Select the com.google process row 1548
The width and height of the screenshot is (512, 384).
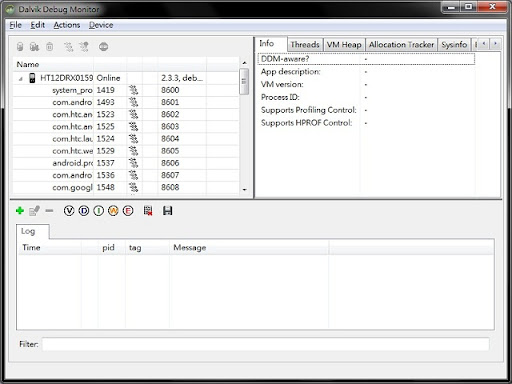click(126, 187)
